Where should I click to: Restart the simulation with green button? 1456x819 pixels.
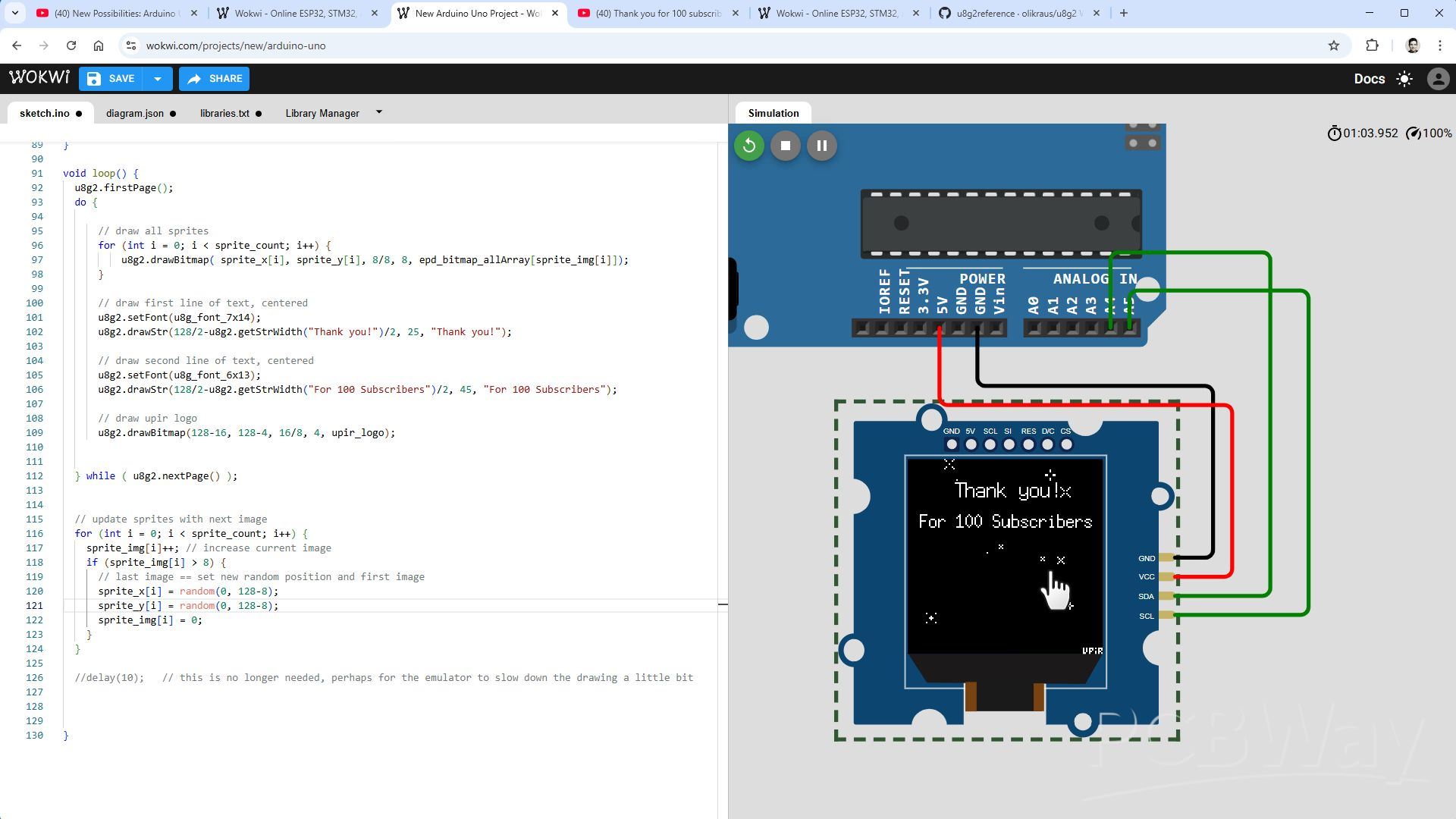click(748, 146)
